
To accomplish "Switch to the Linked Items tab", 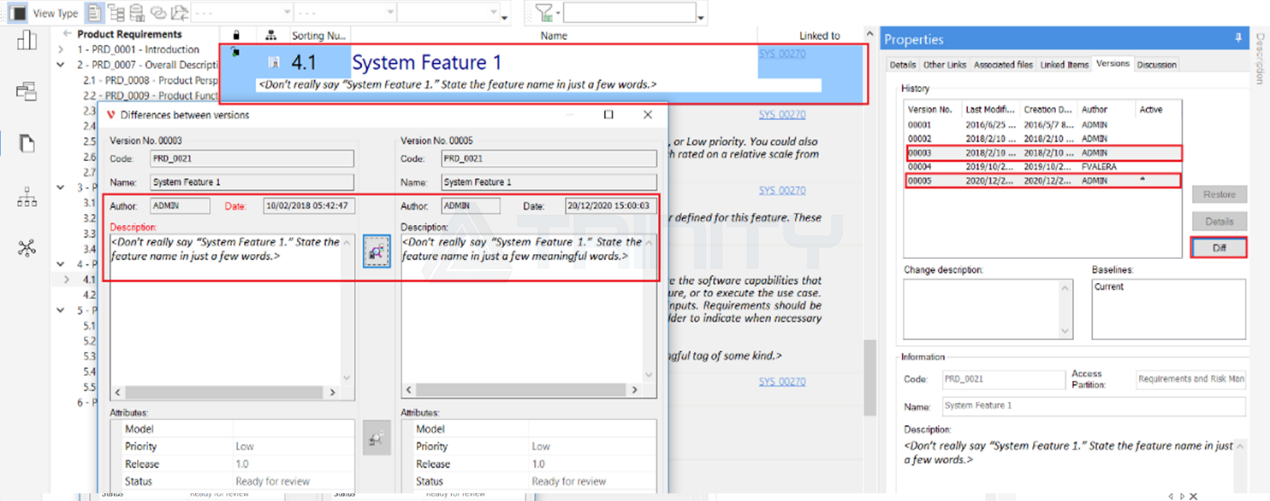I will [1064, 64].
